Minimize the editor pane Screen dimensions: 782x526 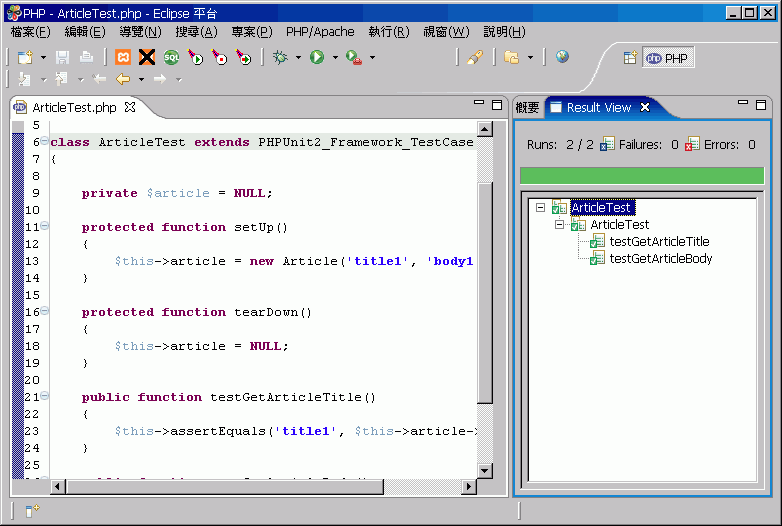pyautogui.click(x=479, y=104)
